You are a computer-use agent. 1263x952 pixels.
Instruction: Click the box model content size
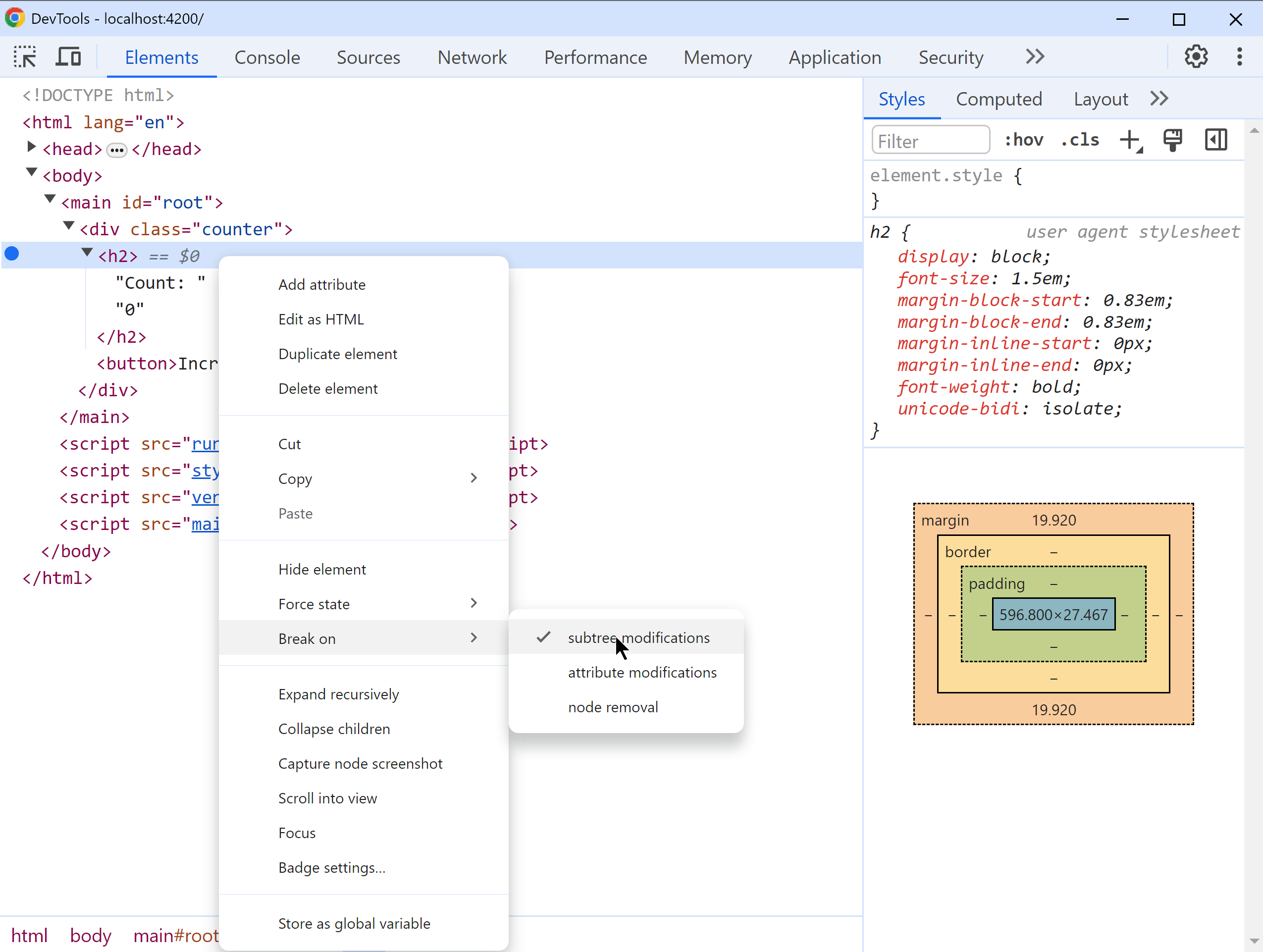pyautogui.click(x=1053, y=615)
